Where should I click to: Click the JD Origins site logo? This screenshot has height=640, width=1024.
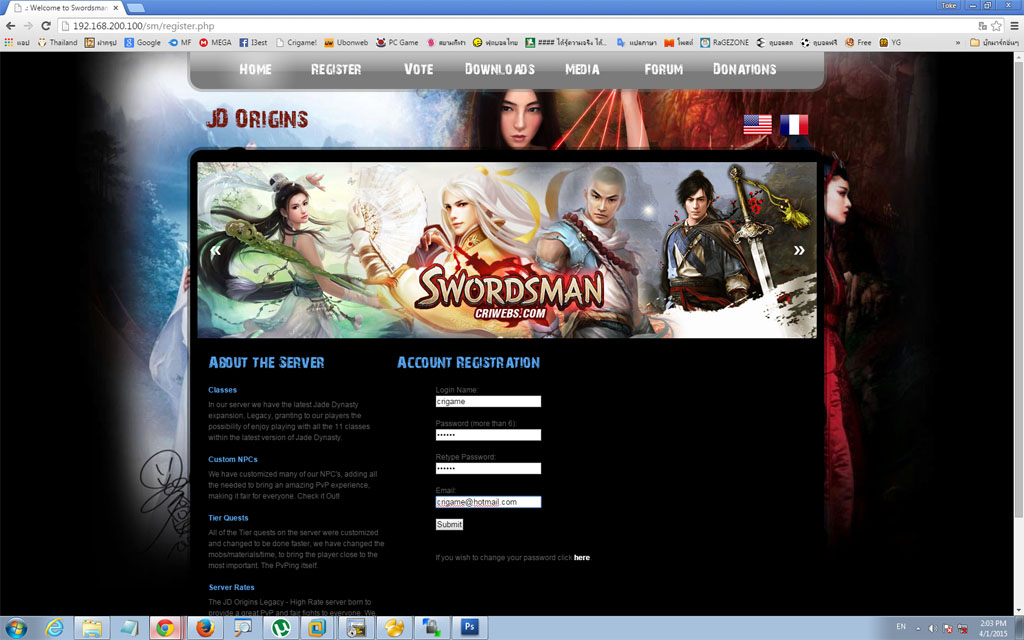[257, 119]
